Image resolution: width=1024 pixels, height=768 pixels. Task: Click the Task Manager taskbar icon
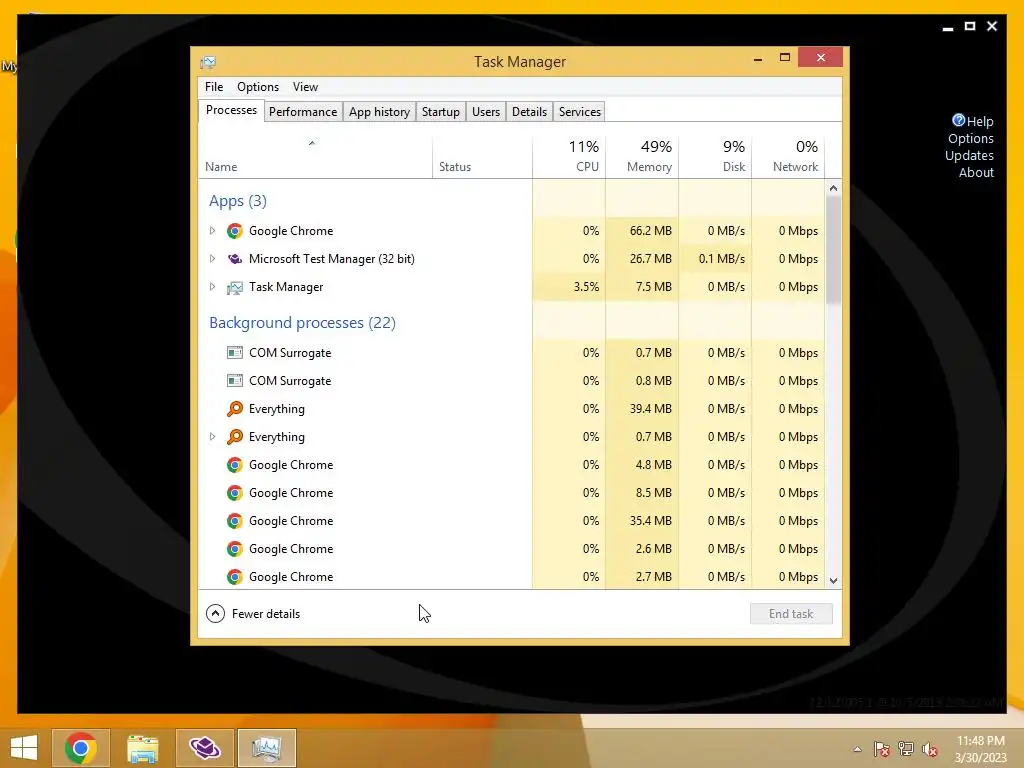pyautogui.click(x=266, y=748)
